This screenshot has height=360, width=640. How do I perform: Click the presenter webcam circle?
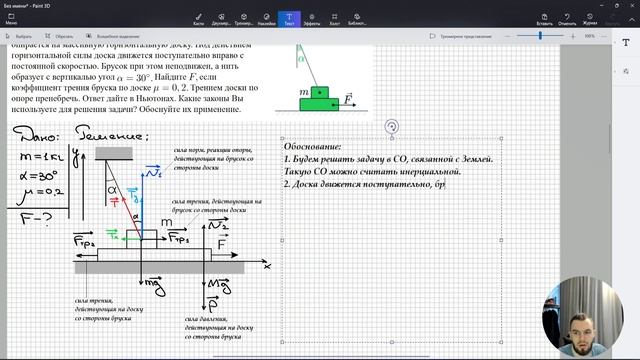coord(583,317)
